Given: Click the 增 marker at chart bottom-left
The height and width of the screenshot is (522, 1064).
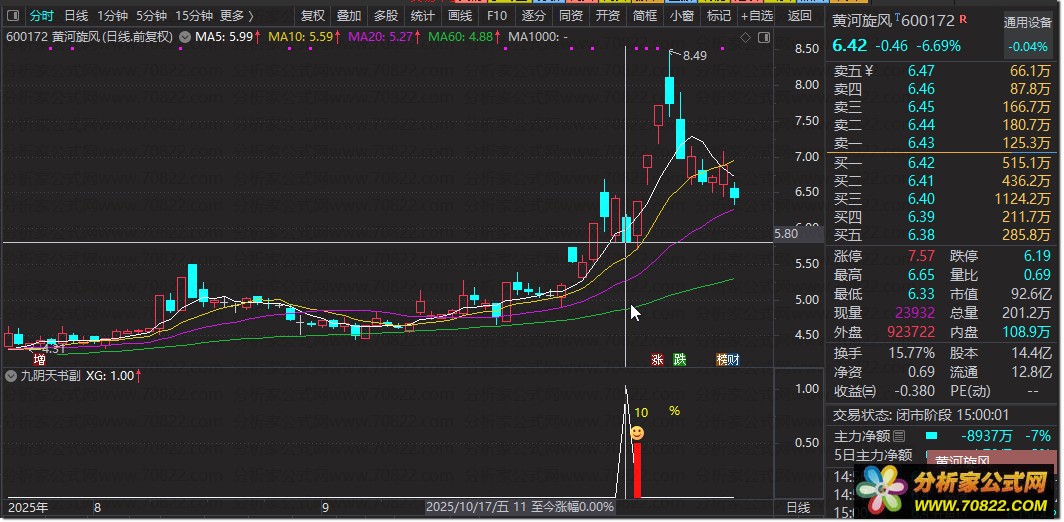Looking at the screenshot, I should [39, 359].
